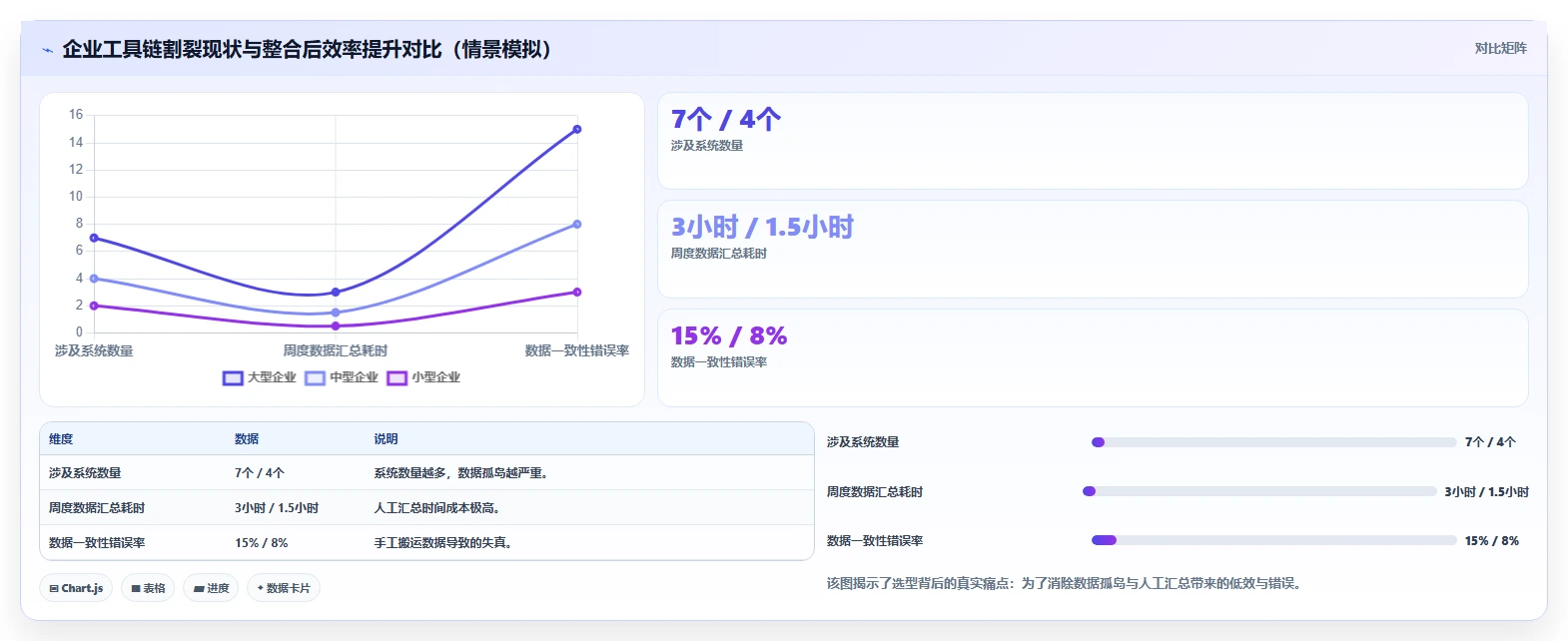The image size is (1568, 641).
Task: Click the 维度 table header
Action: coord(61,439)
